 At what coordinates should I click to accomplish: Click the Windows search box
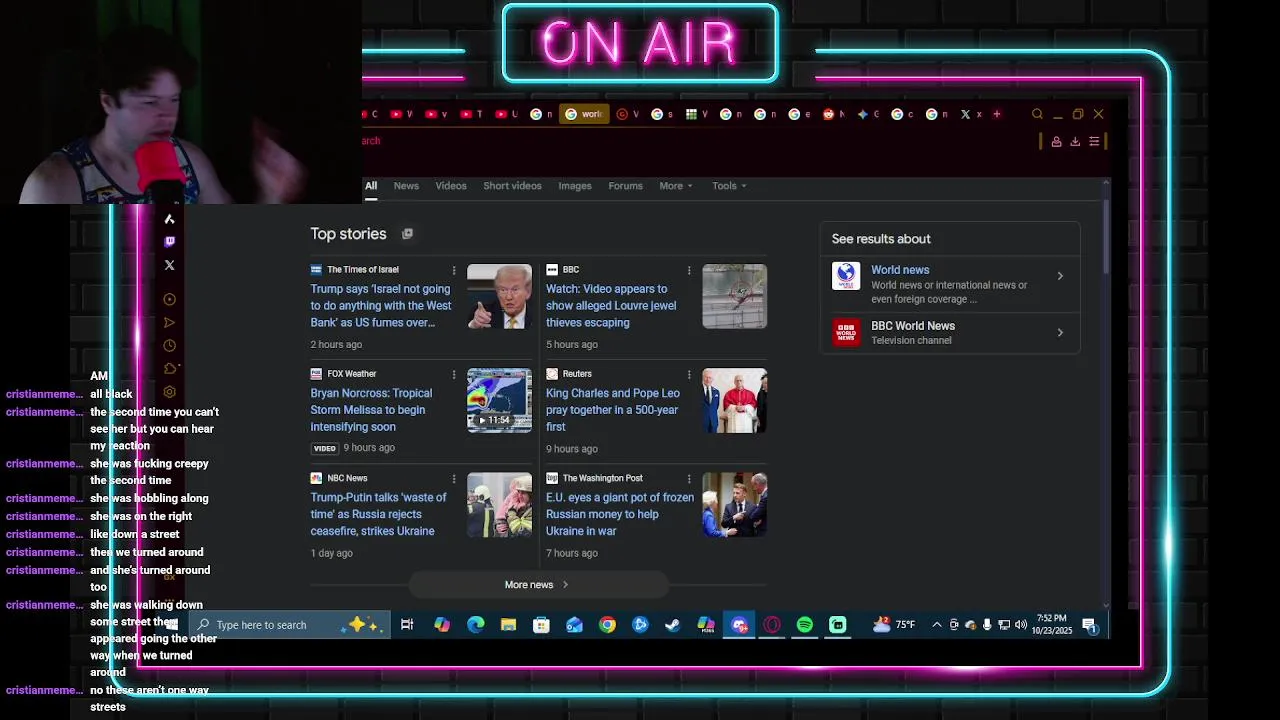tap(290, 625)
